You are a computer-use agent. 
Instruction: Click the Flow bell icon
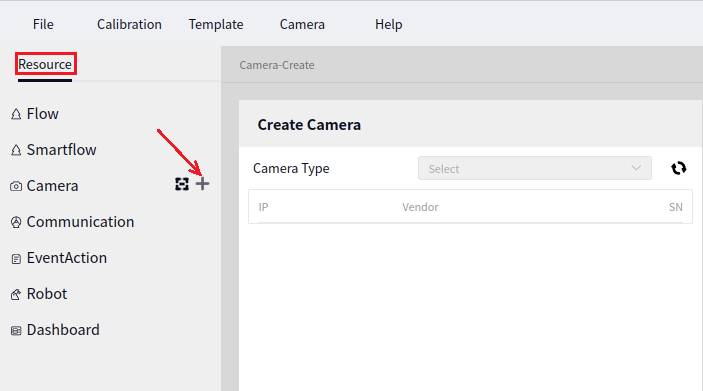click(16, 114)
